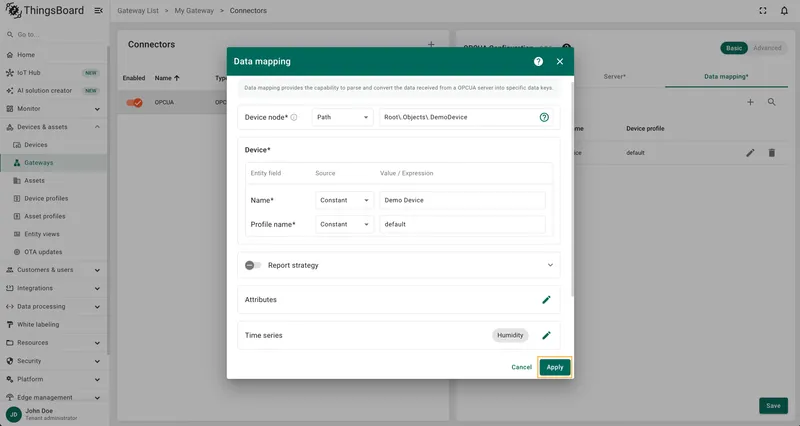Image resolution: width=800 pixels, height=426 pixels.
Task: Expand Resources sidebar section
Action: pyautogui.click(x=54, y=343)
